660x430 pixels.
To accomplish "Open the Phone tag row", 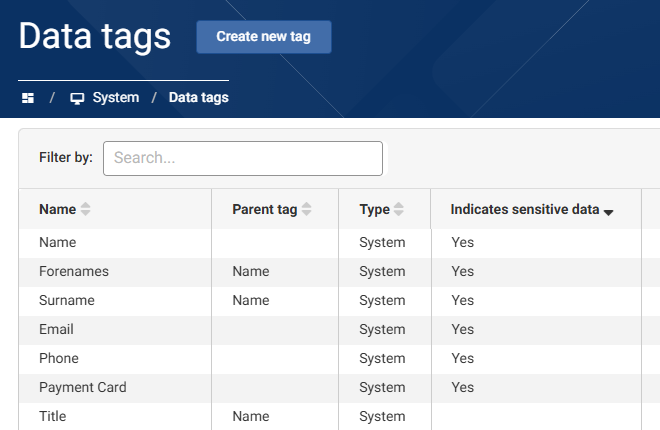I will pyautogui.click(x=58, y=358).
